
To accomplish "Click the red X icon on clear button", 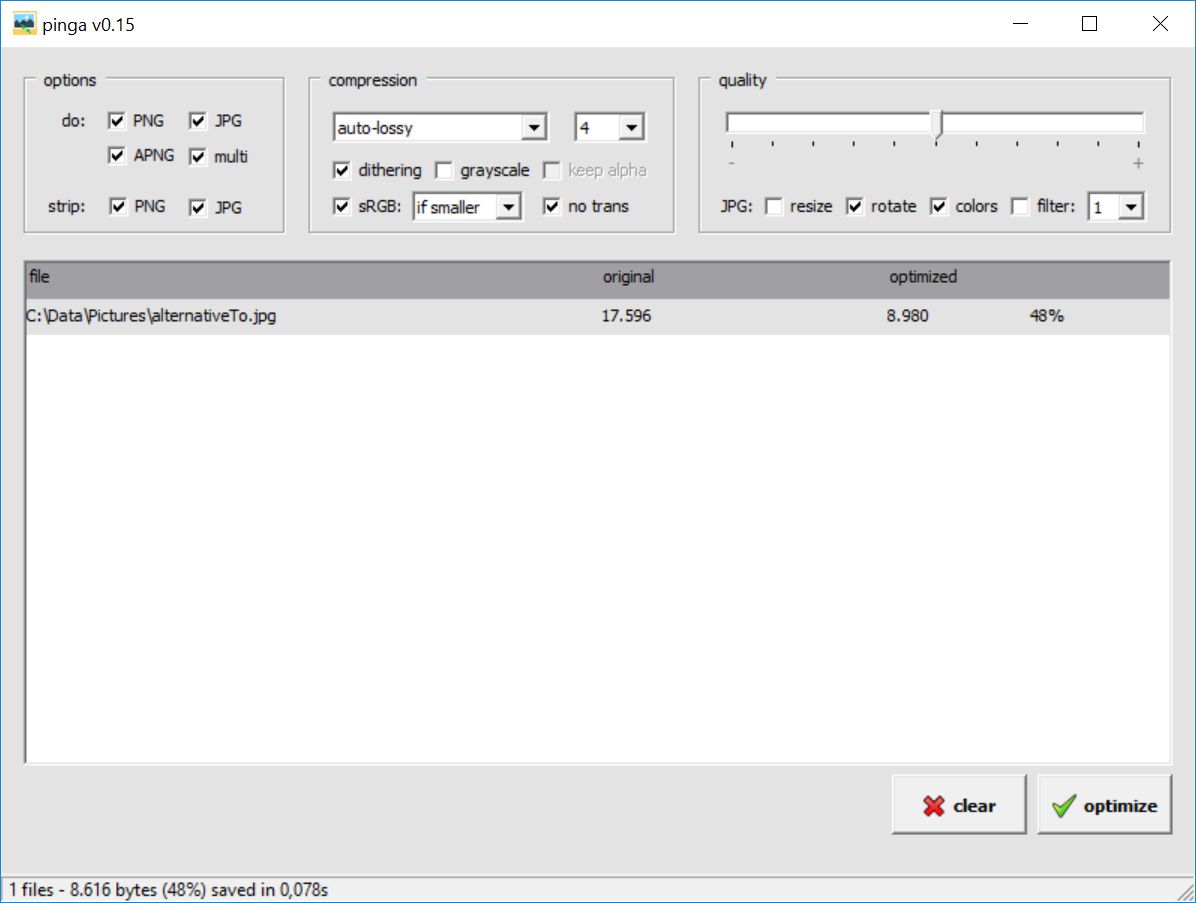I will coord(934,805).
